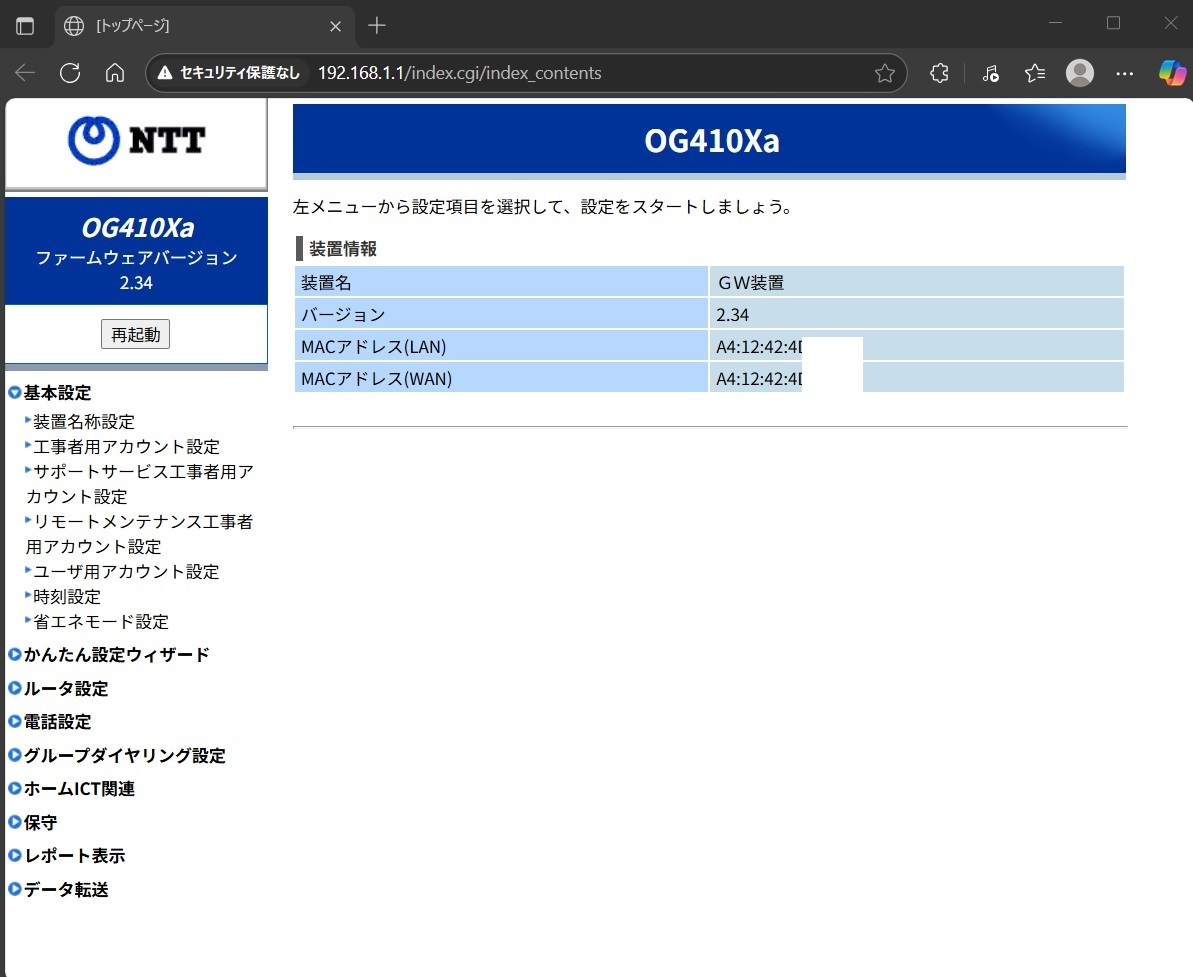This screenshot has width=1193, height=977.
Task: Open 時刻設定
Action: pos(67,597)
